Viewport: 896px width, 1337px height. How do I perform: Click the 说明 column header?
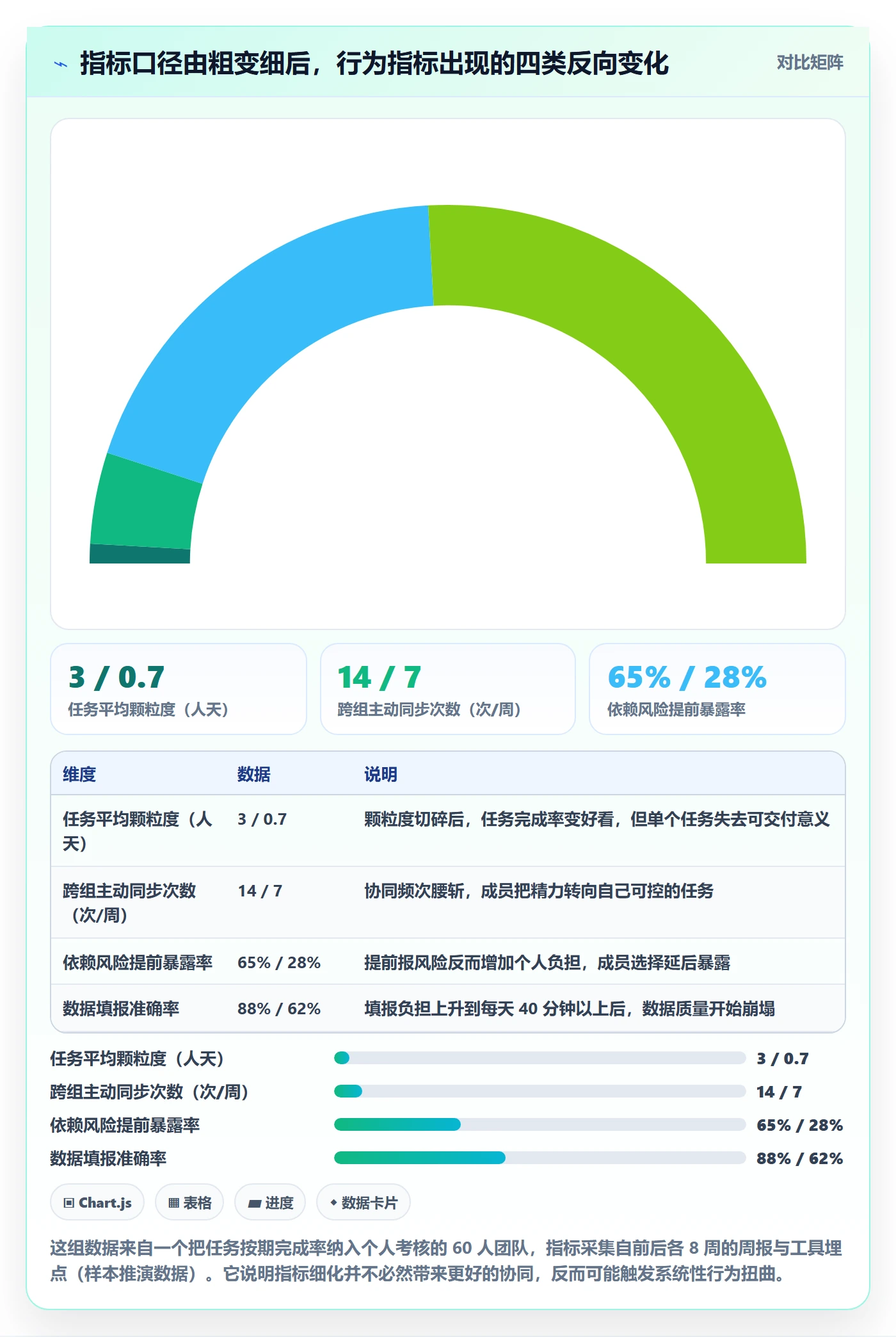click(381, 774)
